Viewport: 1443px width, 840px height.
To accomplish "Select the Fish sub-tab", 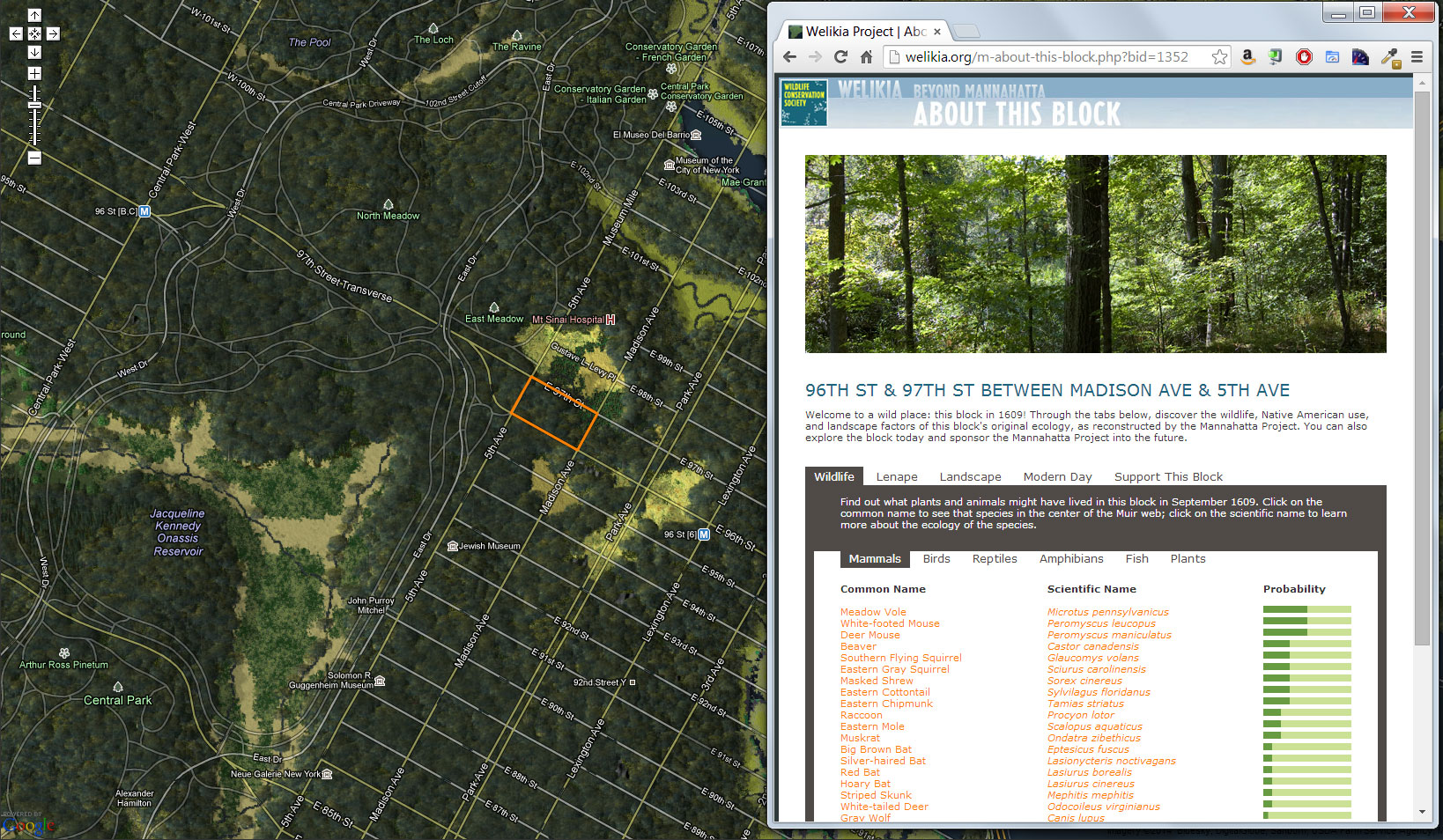I will pos(1136,559).
